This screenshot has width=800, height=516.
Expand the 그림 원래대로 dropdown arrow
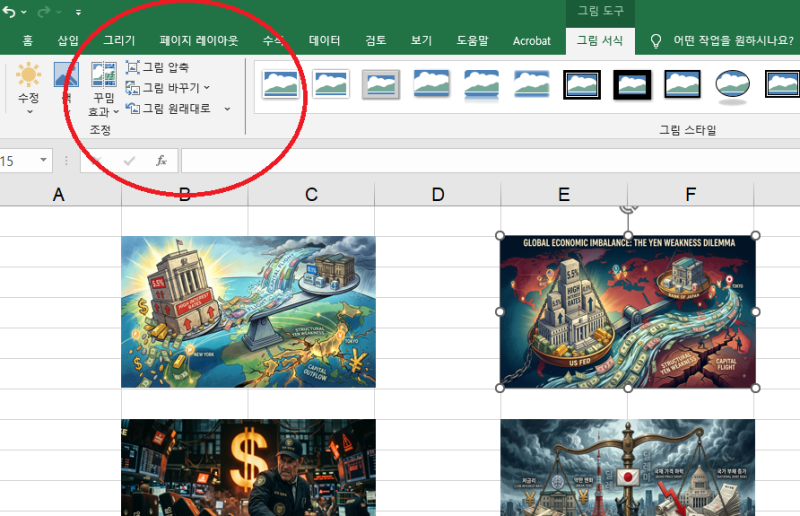coord(228,109)
